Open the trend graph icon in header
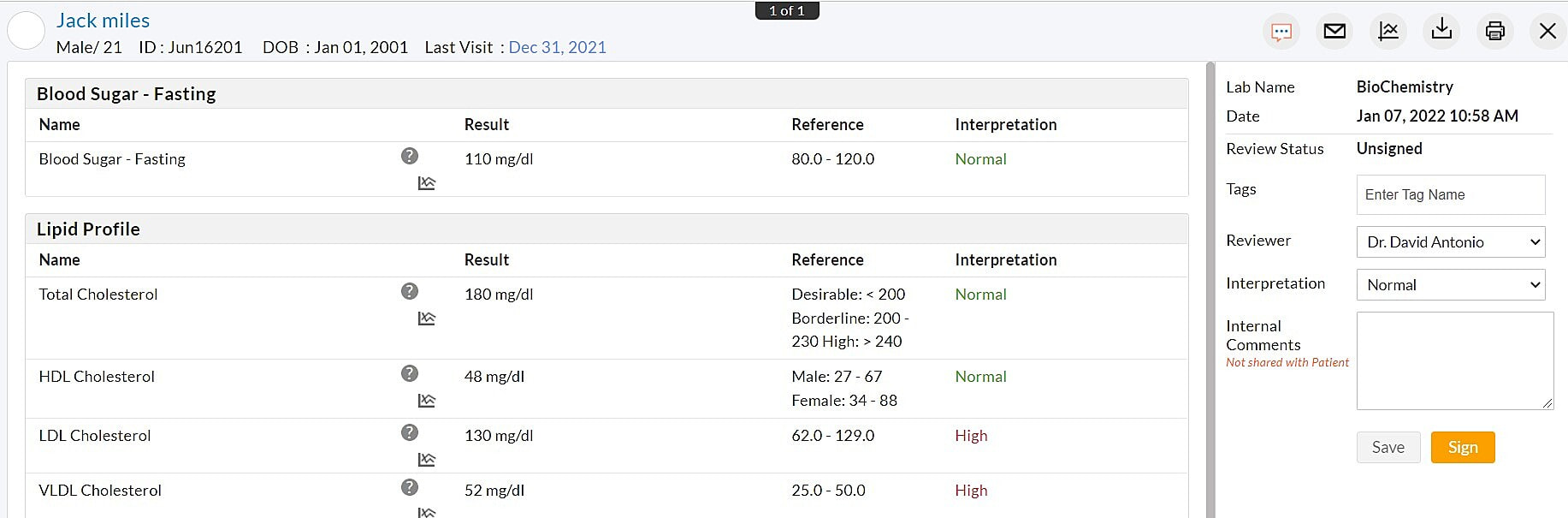Screen dimensions: 1568x518 (x=1388, y=32)
